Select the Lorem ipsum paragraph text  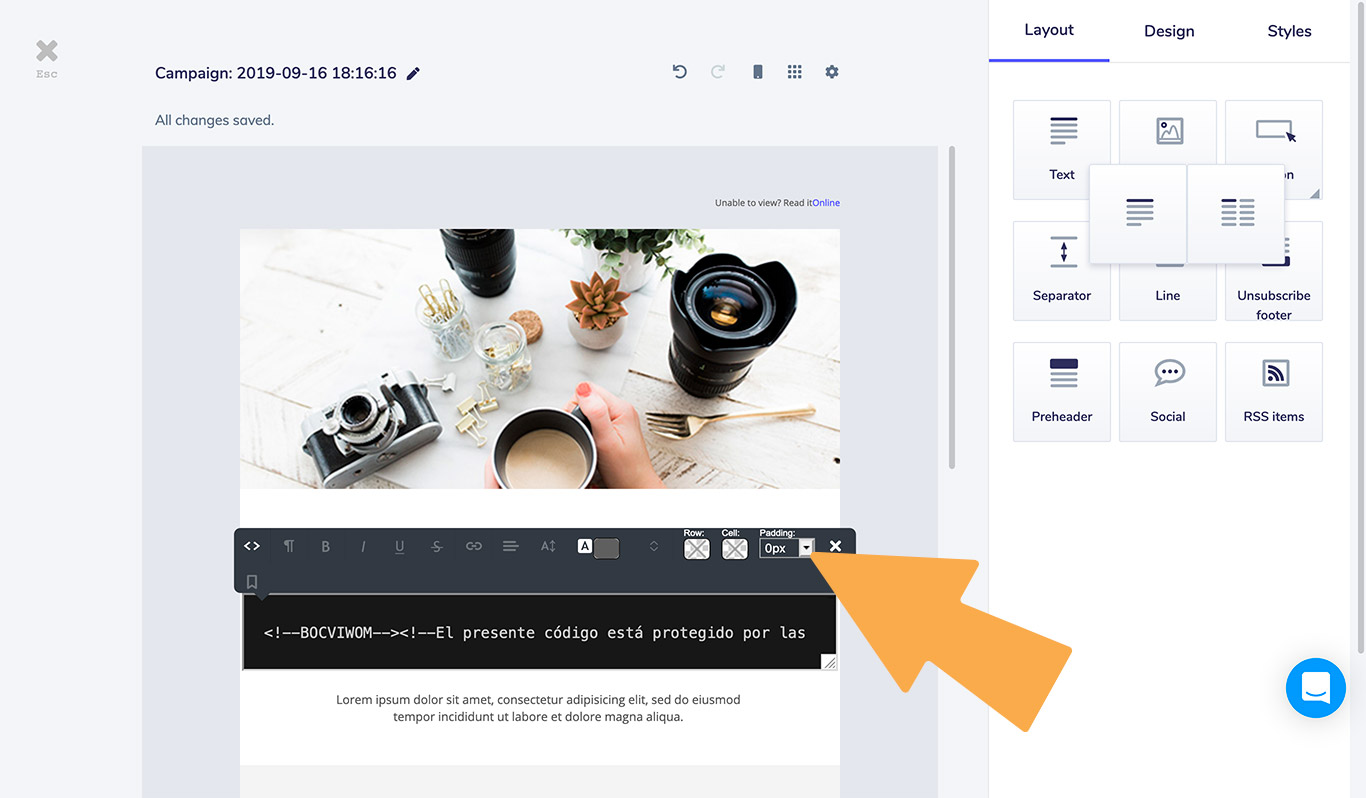538,708
